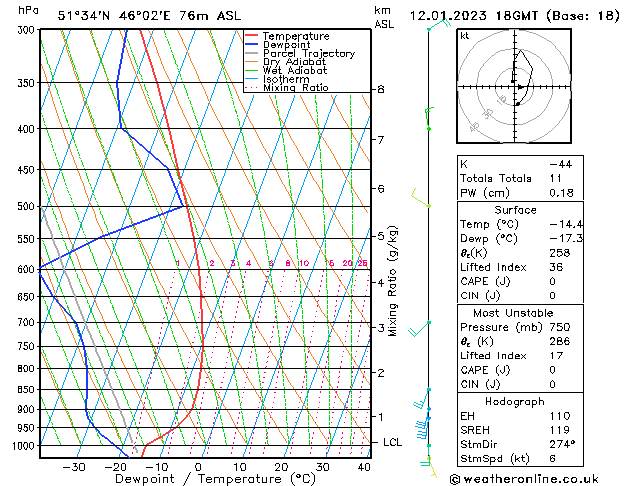Click the 500 hPa pressure label

[28, 207]
